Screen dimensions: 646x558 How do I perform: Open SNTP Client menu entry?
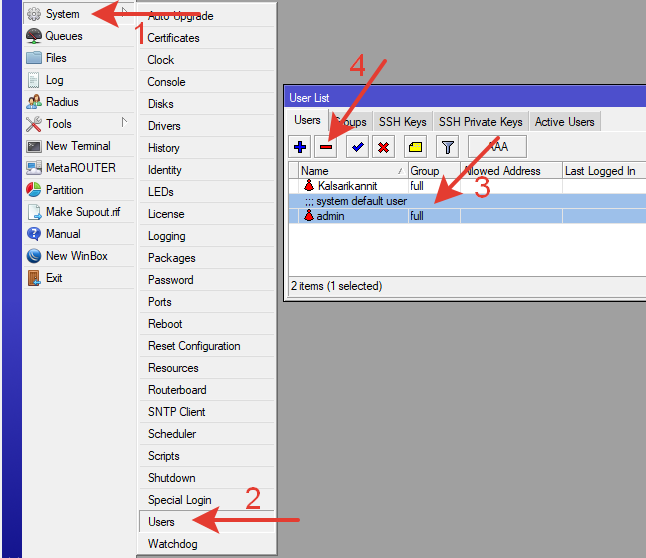(x=207, y=412)
